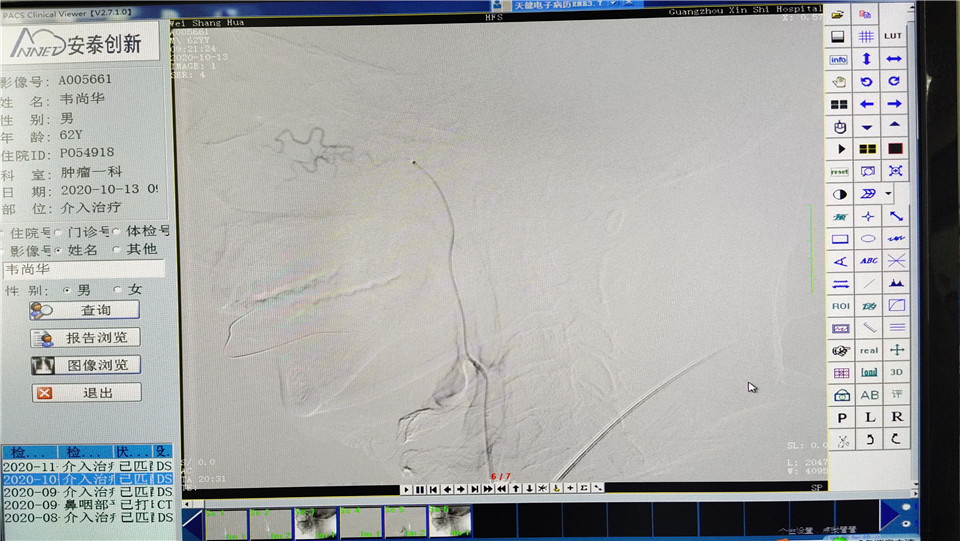Enable the 3D view tool

tap(896, 372)
